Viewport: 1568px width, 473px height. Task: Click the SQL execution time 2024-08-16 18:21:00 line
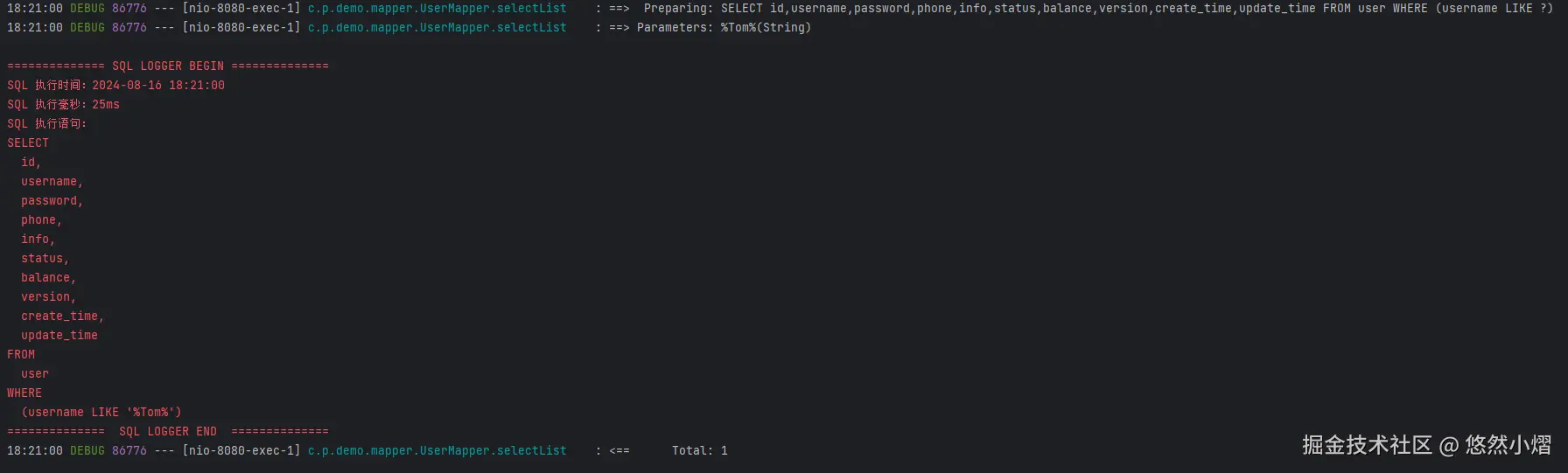click(115, 85)
